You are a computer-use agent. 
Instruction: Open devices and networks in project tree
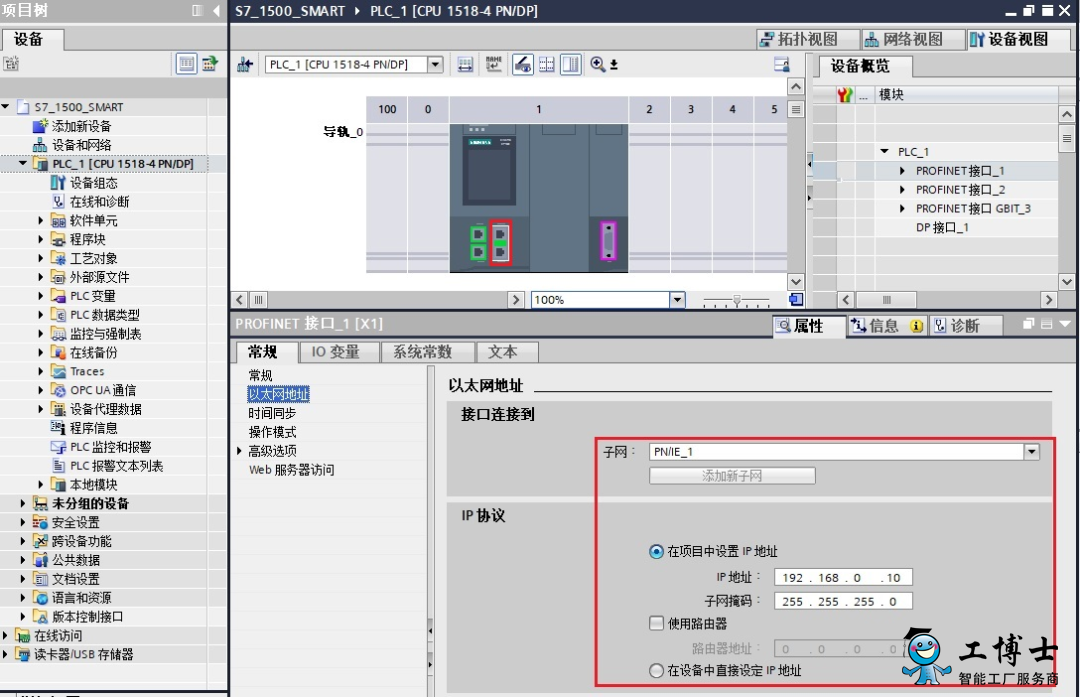[x=81, y=145]
